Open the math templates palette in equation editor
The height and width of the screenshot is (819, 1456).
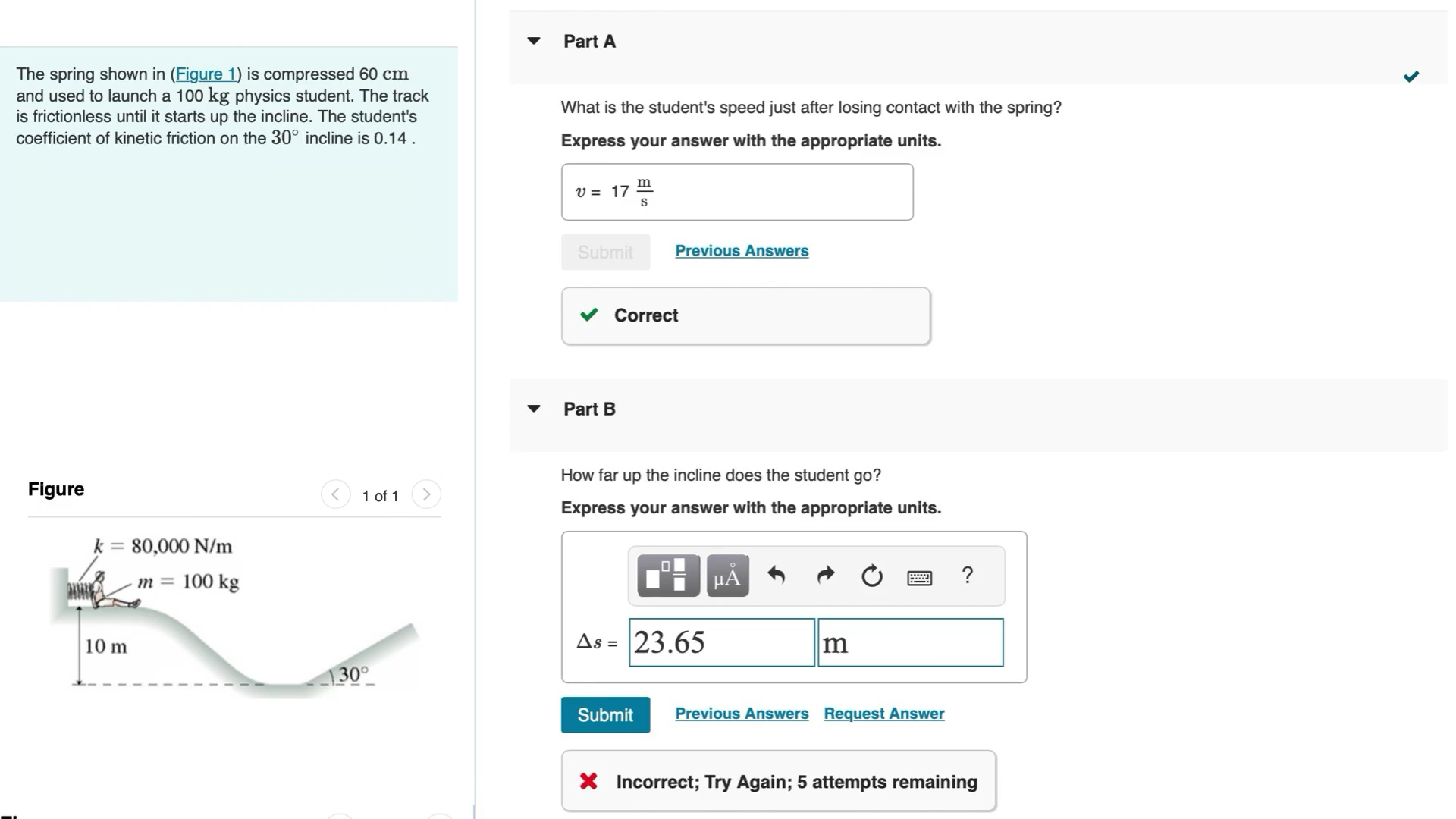[667, 575]
